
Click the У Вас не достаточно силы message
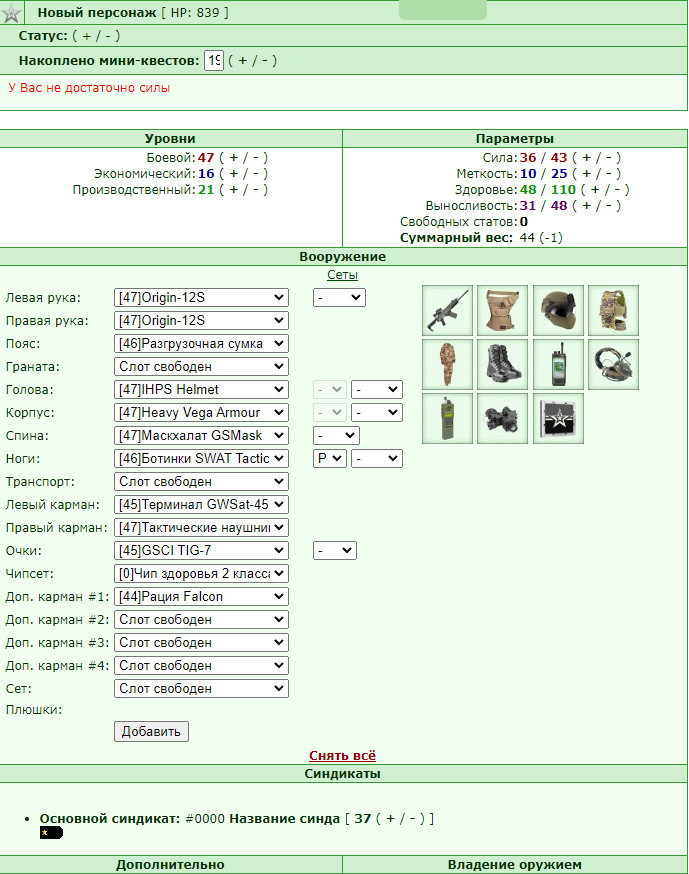coord(89,88)
